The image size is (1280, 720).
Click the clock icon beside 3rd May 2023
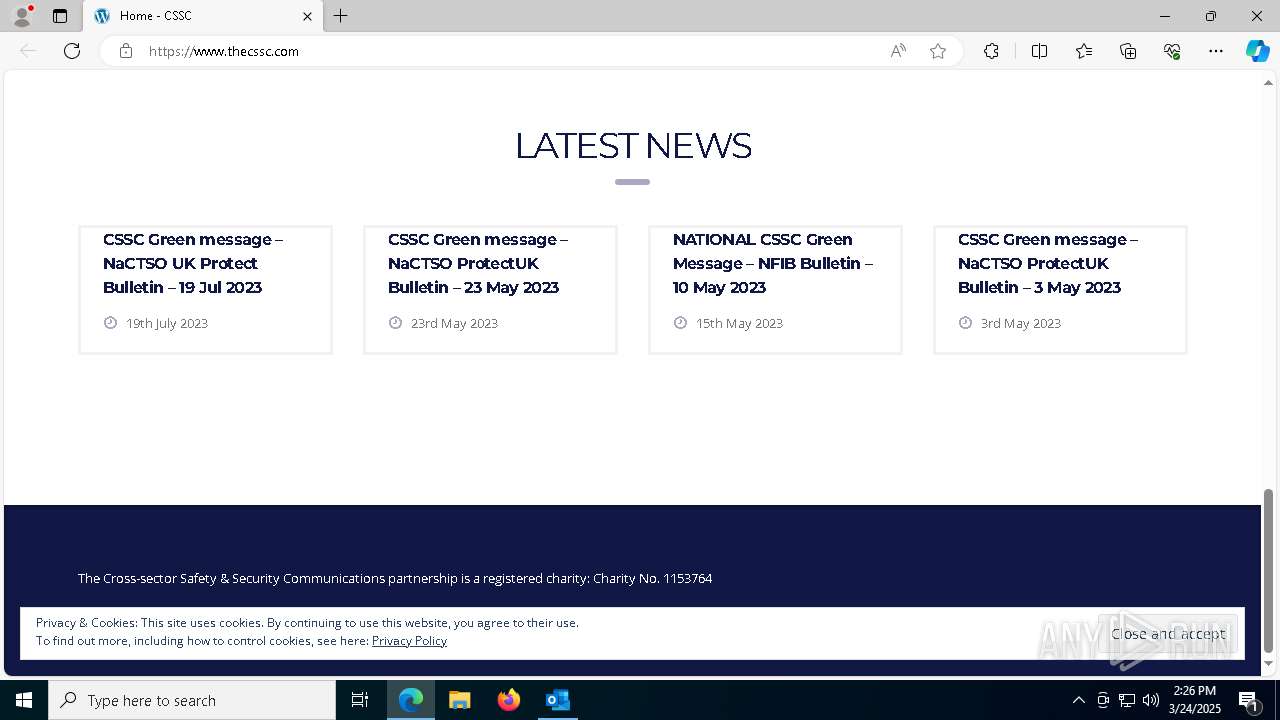[x=965, y=323]
